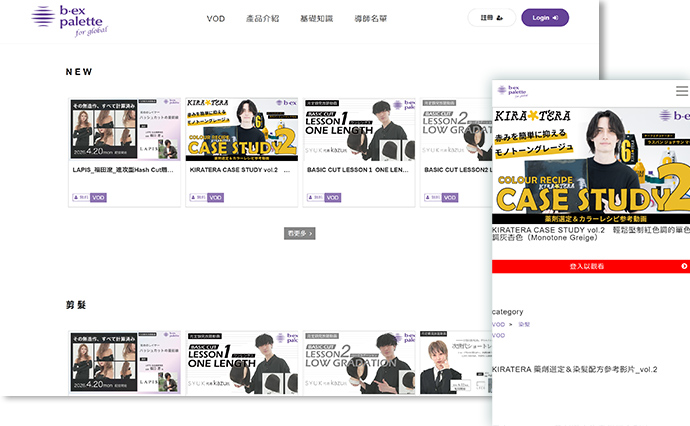Open hamburger menu in mobile preview
Screen dimensions: 690x426
coord(682,91)
